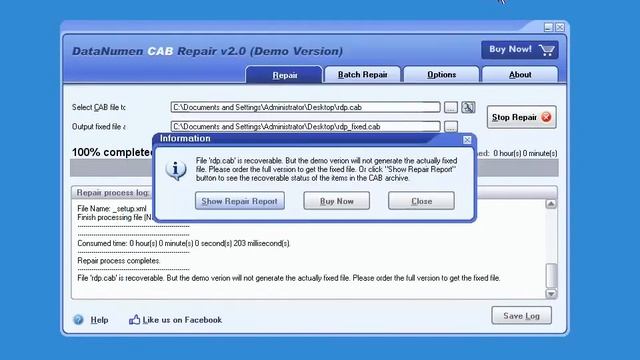Click the log scrollbar up arrow
The width and height of the screenshot is (640, 360).
click(x=551, y=204)
